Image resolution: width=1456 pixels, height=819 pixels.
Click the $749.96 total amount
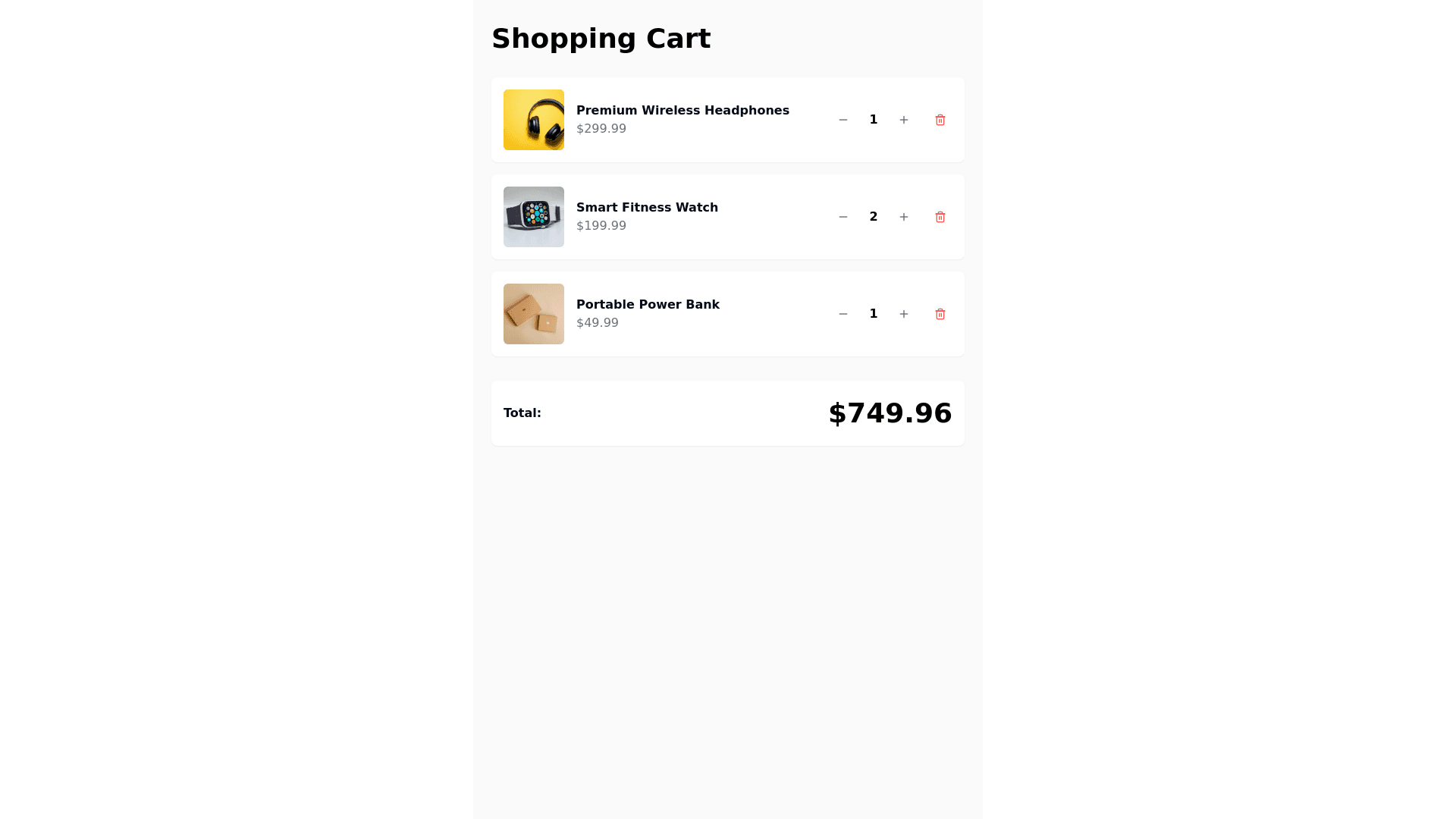890,413
